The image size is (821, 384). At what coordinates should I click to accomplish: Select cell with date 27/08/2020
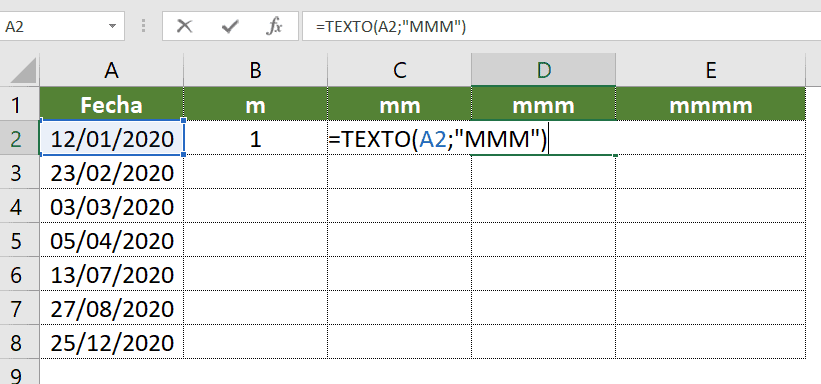112,309
